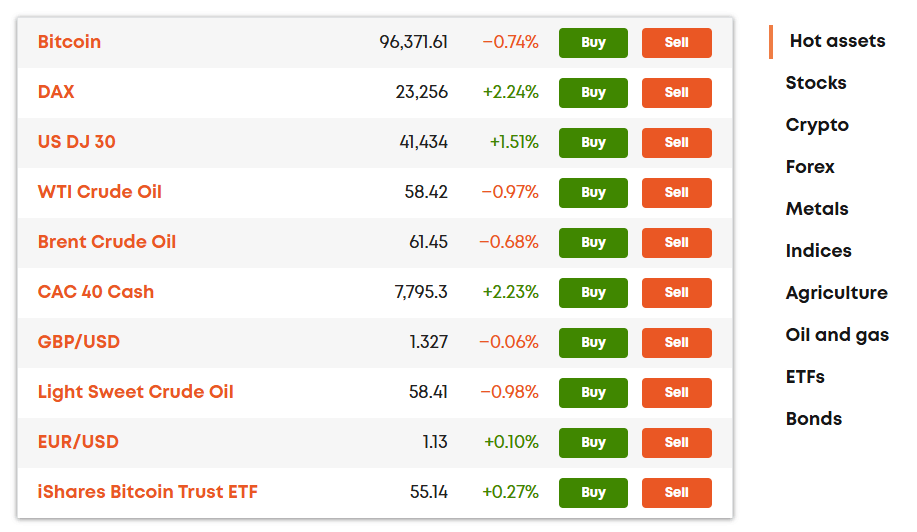This screenshot has width=917, height=532.
Task: Buy the DAX index
Action: point(593,93)
